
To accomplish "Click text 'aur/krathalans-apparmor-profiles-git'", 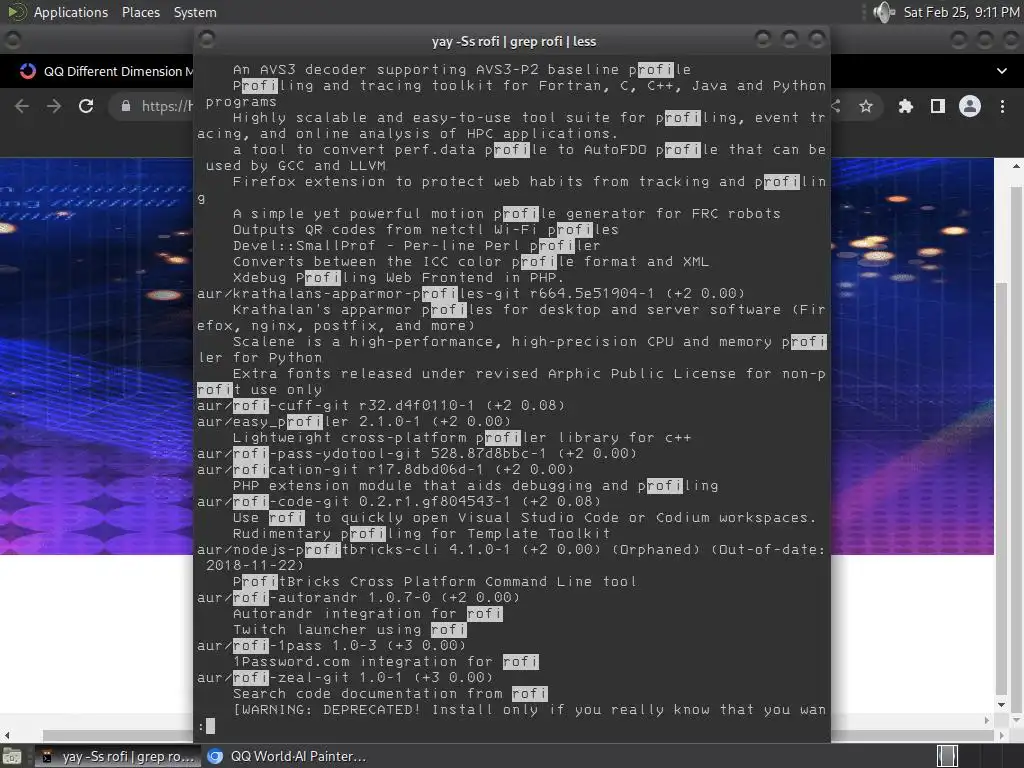I will [x=359, y=293].
